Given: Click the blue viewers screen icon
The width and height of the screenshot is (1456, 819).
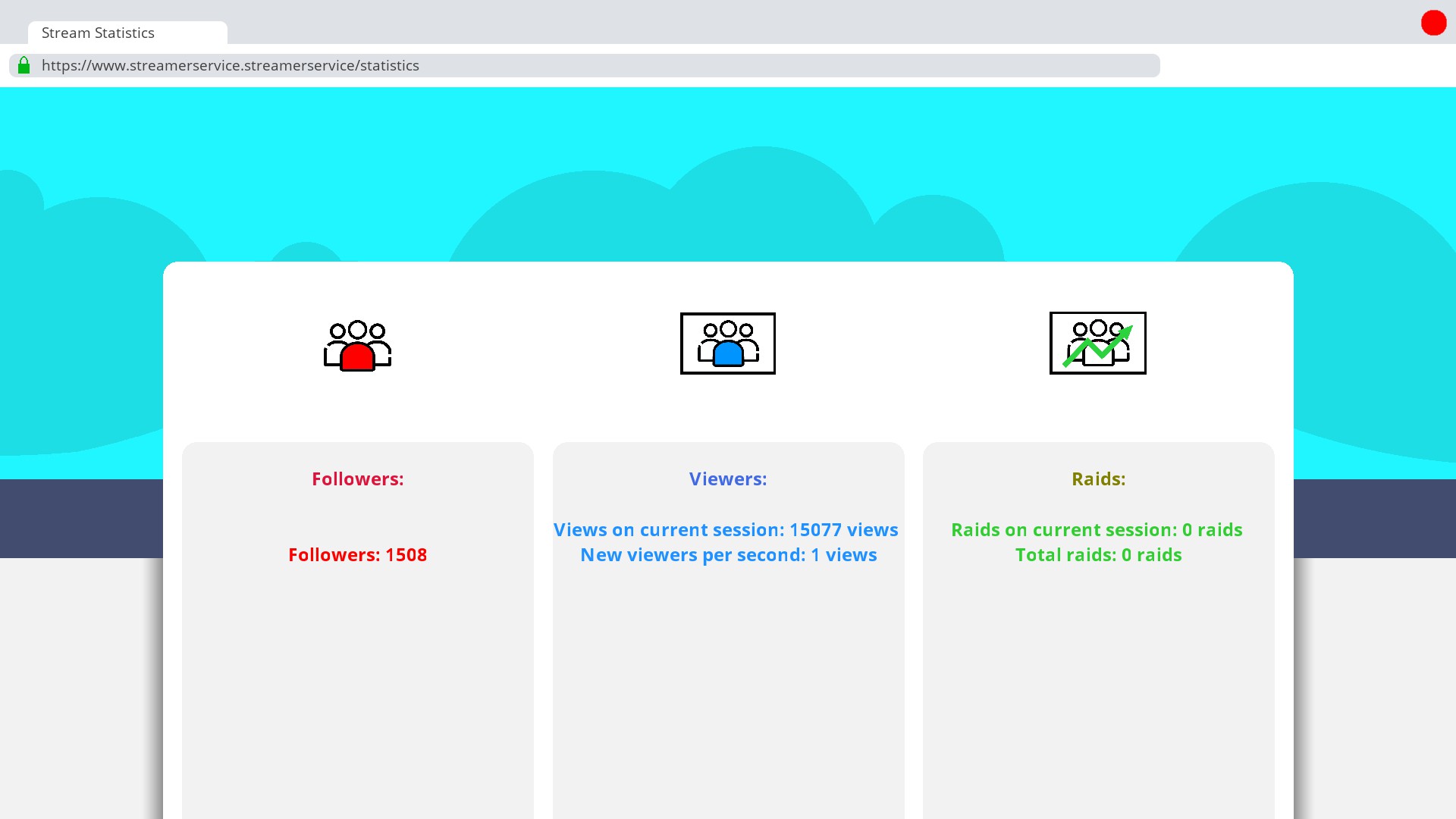Looking at the screenshot, I should pos(727,344).
